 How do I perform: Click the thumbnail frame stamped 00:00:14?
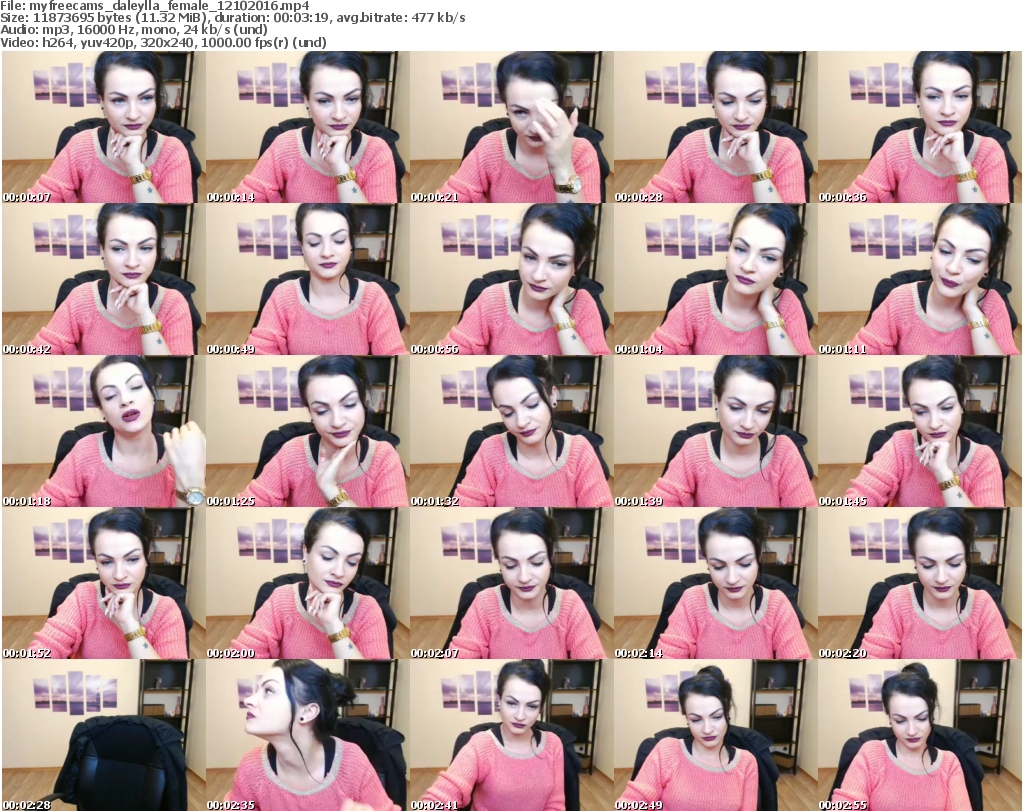click(308, 127)
